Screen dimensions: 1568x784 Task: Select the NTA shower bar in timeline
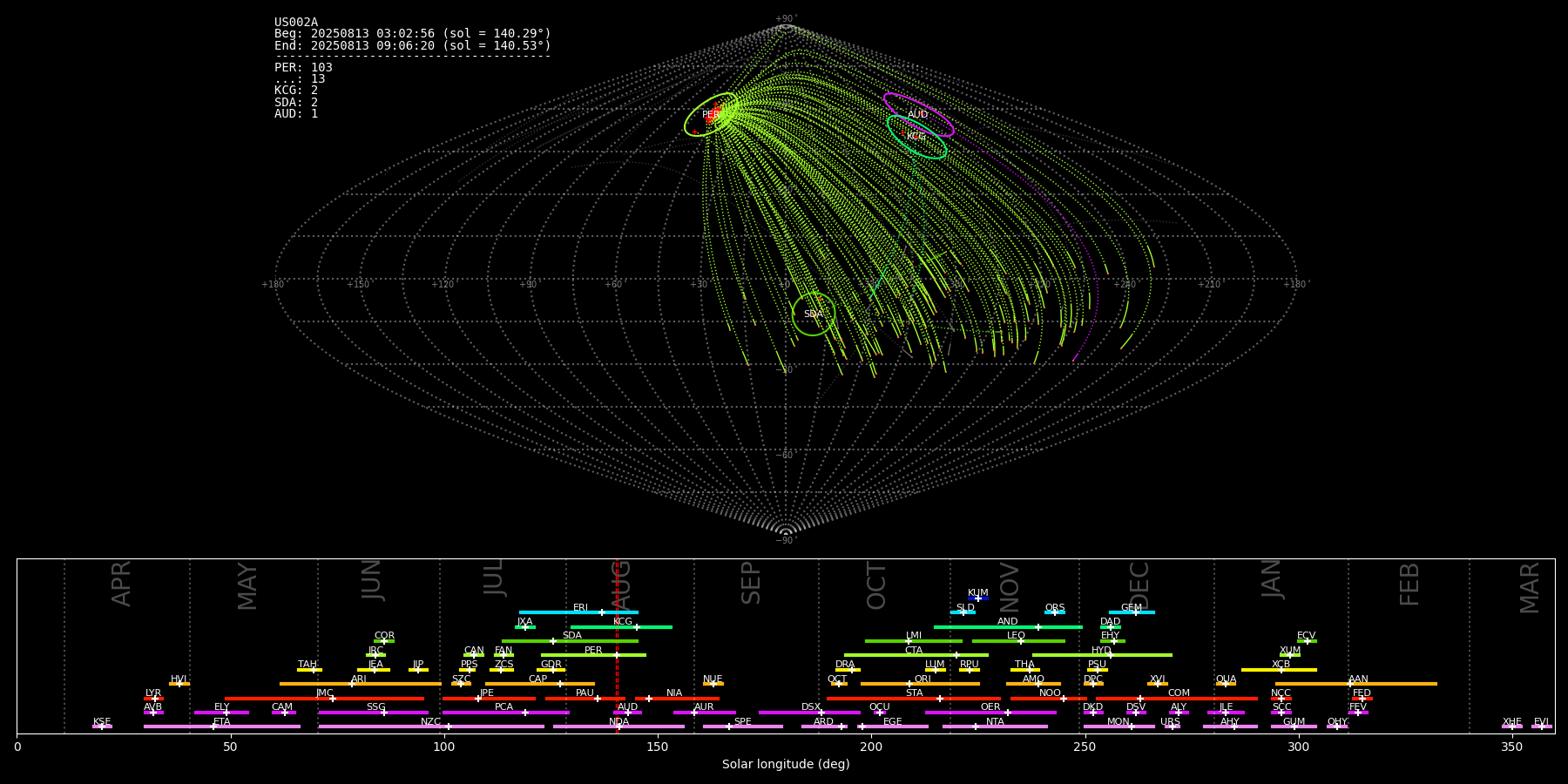tap(995, 727)
